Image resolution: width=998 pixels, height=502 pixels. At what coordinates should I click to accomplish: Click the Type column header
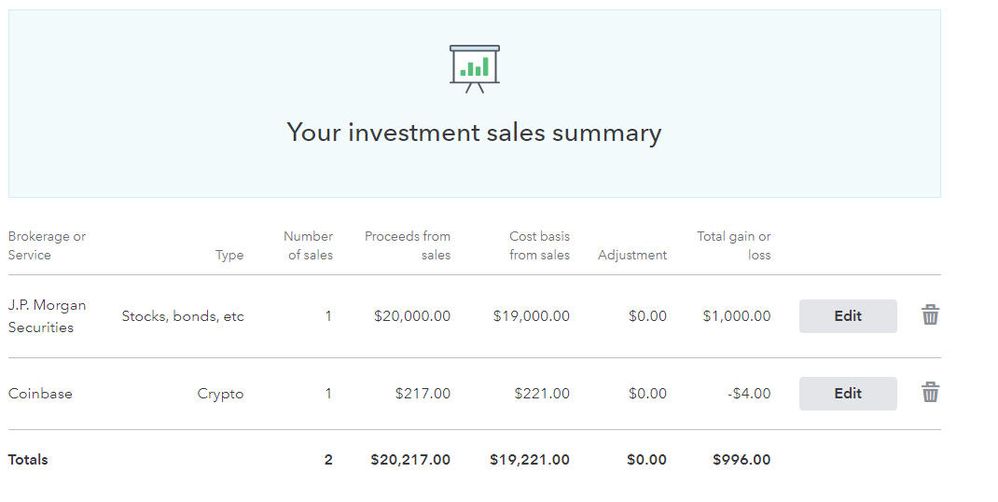click(x=229, y=255)
